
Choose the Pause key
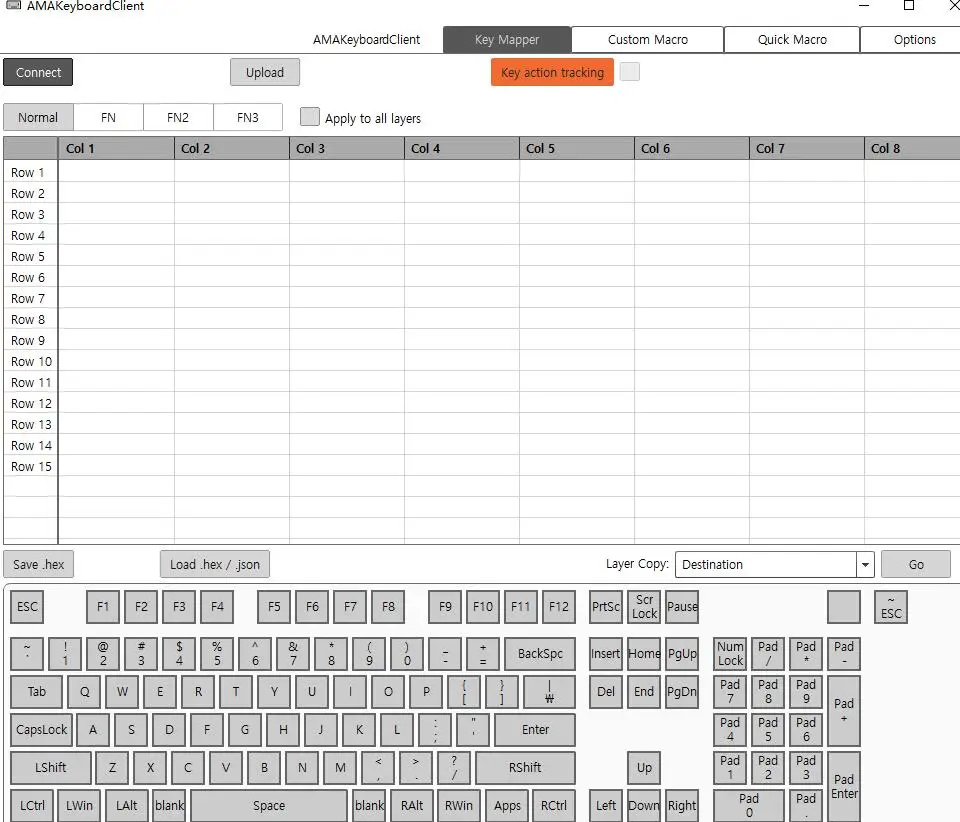682,607
